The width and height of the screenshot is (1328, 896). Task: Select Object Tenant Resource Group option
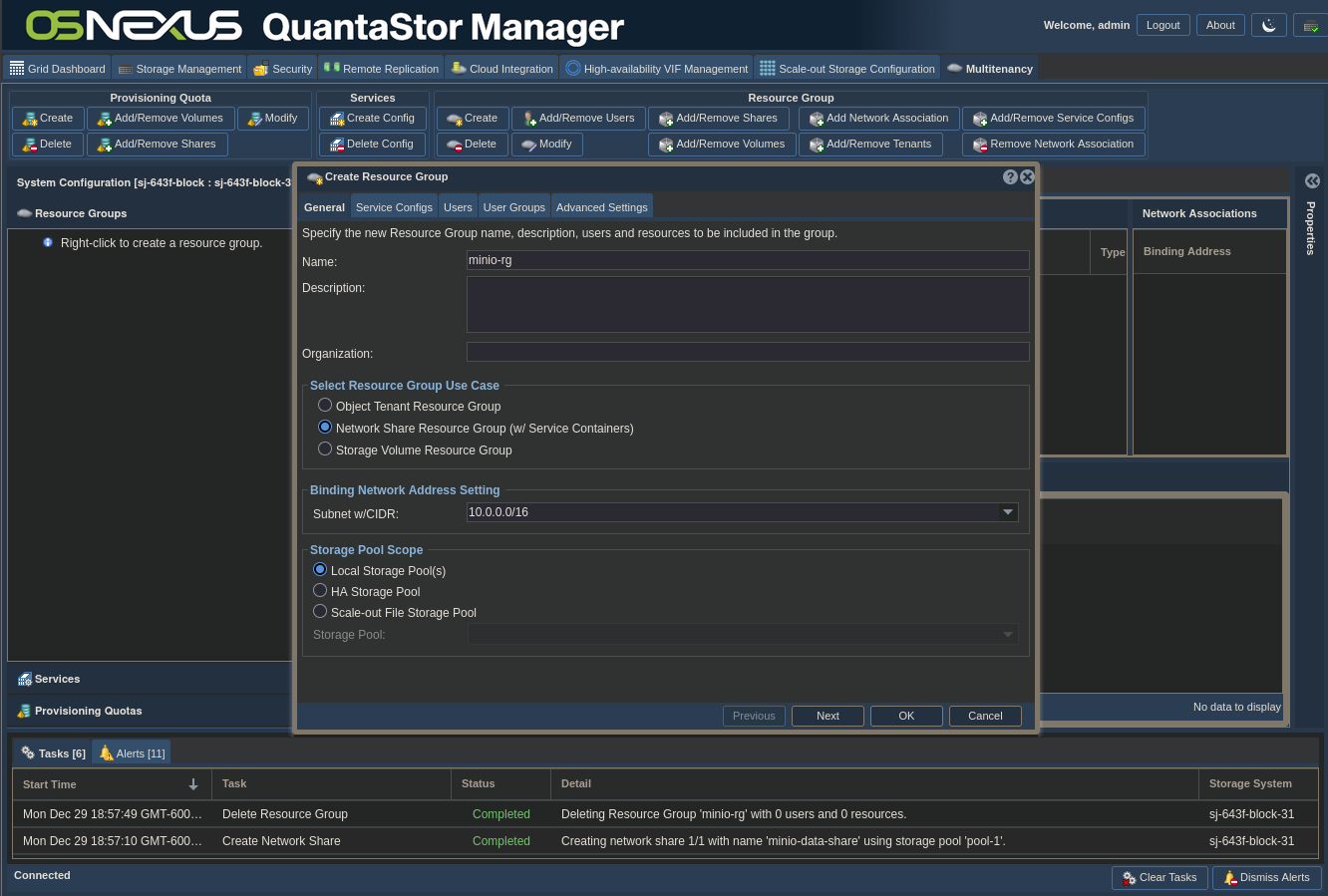pos(325,406)
